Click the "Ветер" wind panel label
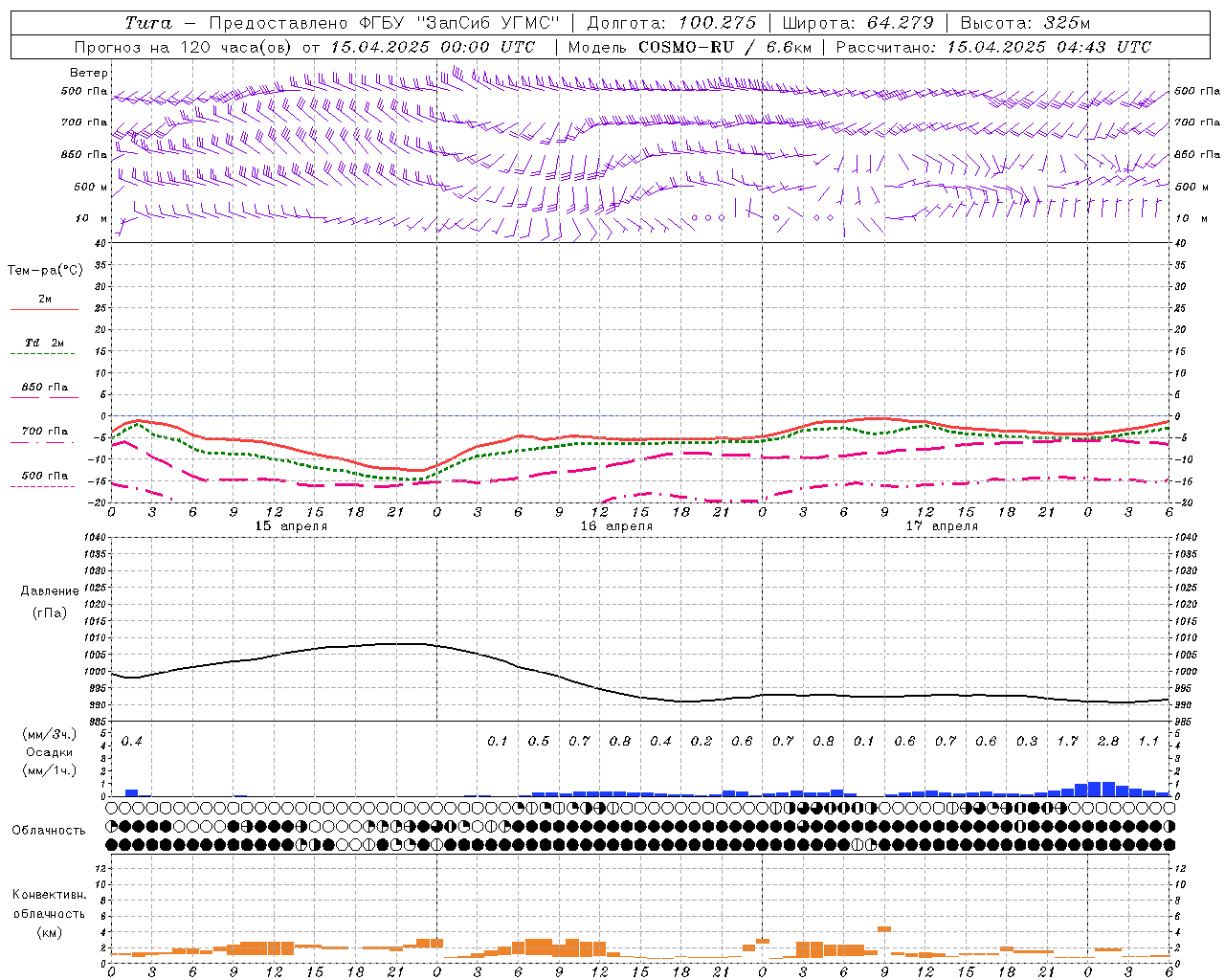Screen dimensions: 1225x980 click(89, 73)
